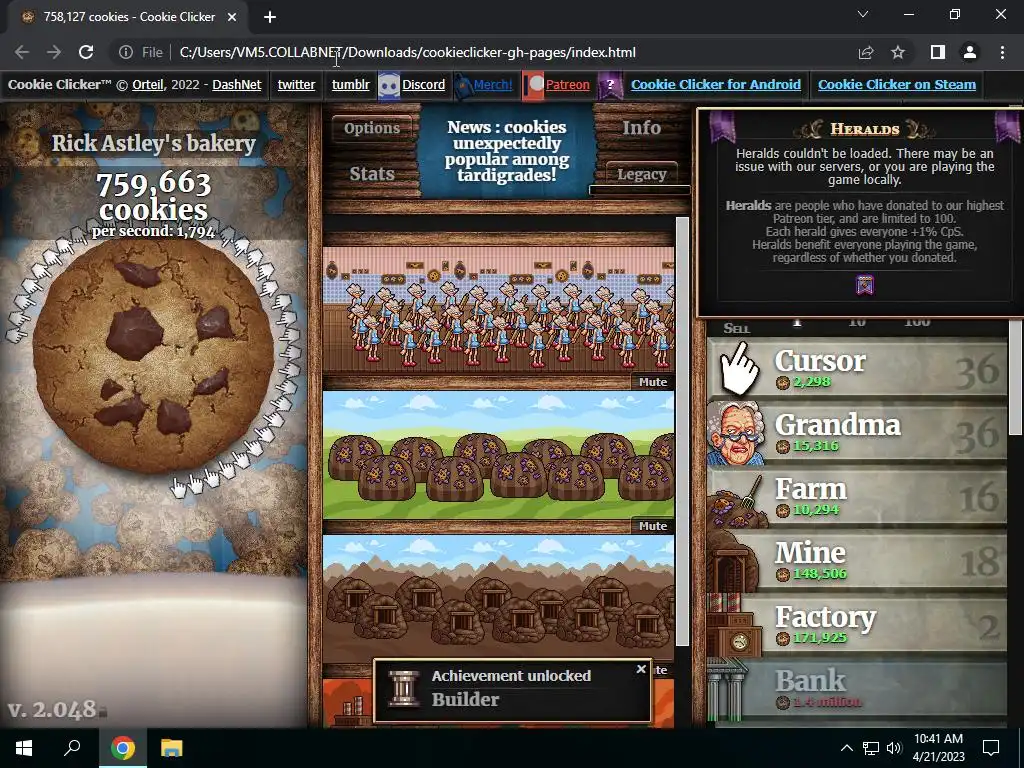Screen dimensions: 1024x768
Task: Open the Stats menu
Action: click(372, 174)
